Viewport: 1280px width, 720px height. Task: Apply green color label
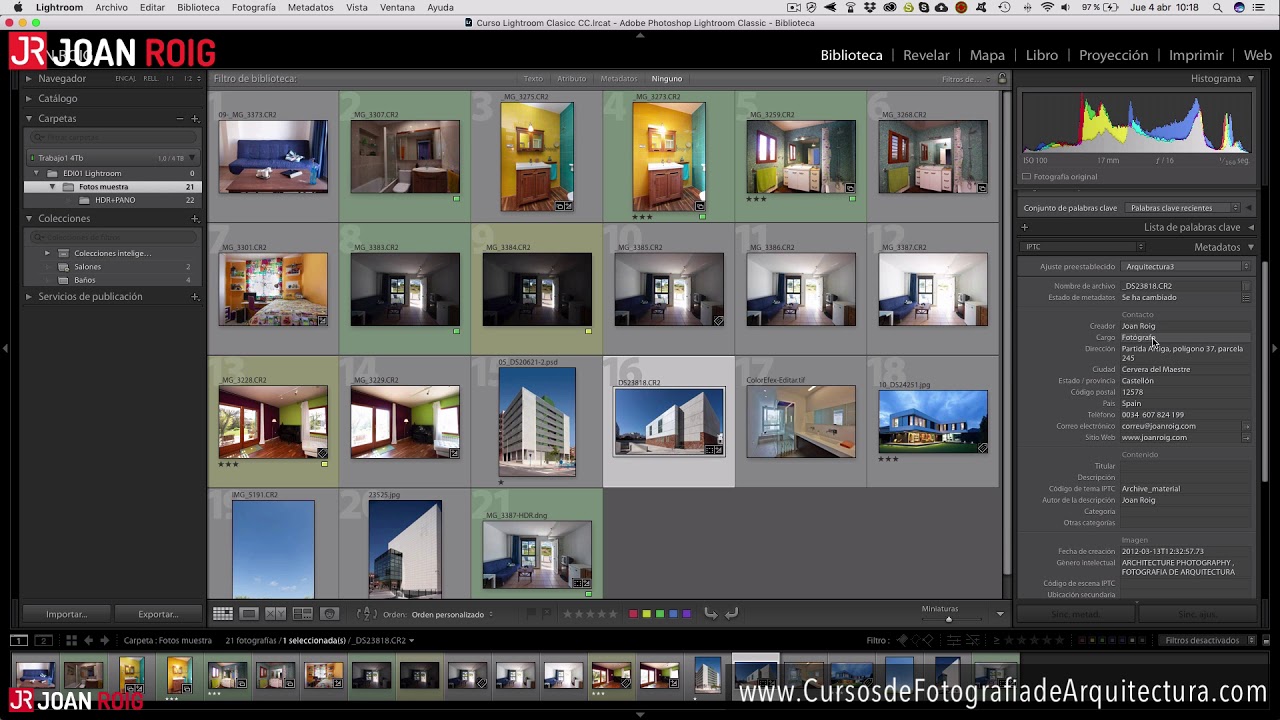[659, 614]
